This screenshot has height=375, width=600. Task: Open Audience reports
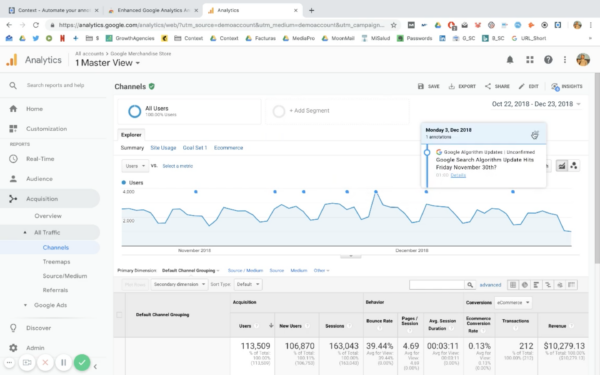coord(39,179)
